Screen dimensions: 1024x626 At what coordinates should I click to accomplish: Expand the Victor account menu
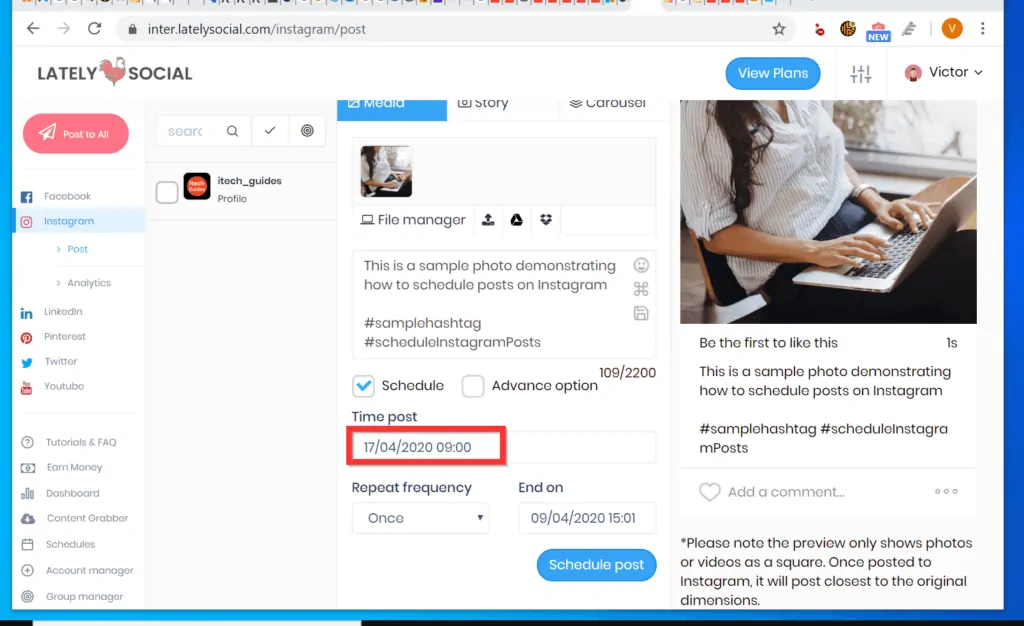pyautogui.click(x=944, y=72)
